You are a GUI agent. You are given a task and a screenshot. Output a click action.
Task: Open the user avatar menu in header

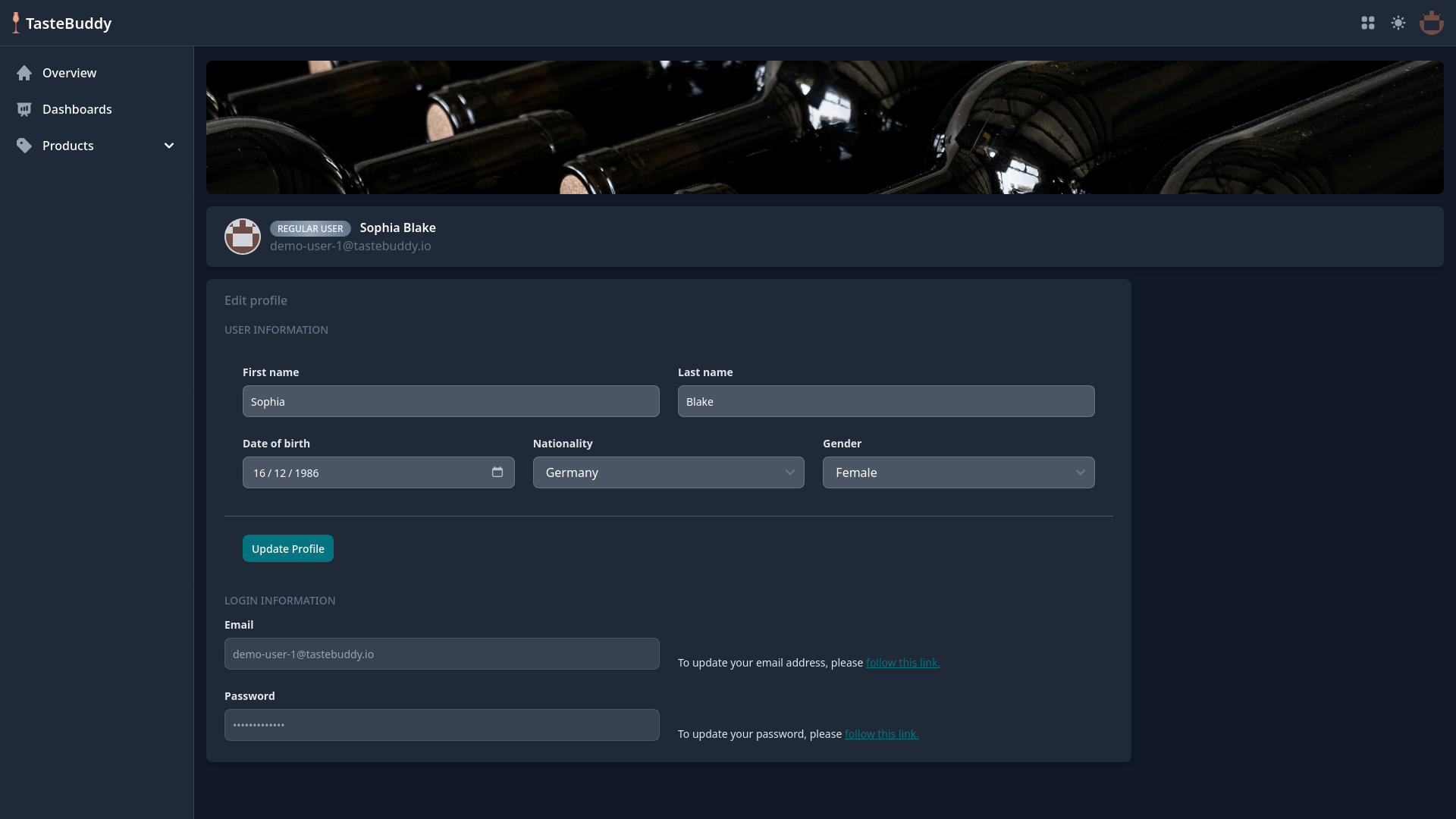point(1432,23)
